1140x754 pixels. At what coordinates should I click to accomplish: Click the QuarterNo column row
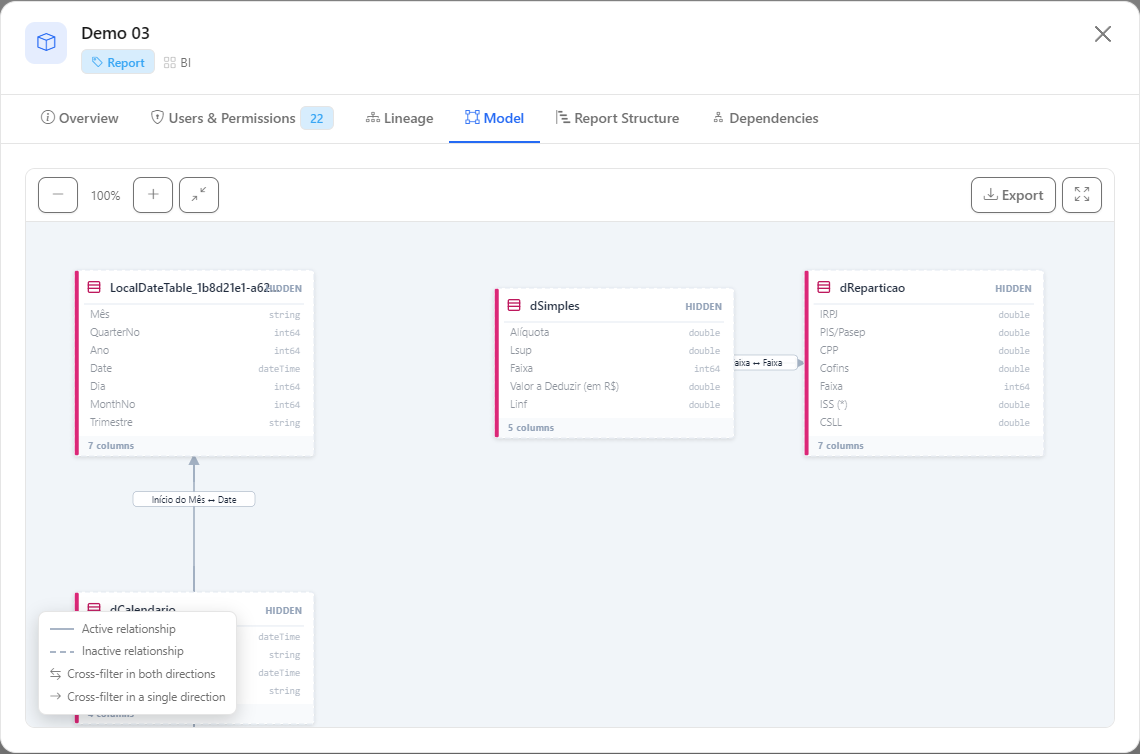pyautogui.click(x=195, y=332)
